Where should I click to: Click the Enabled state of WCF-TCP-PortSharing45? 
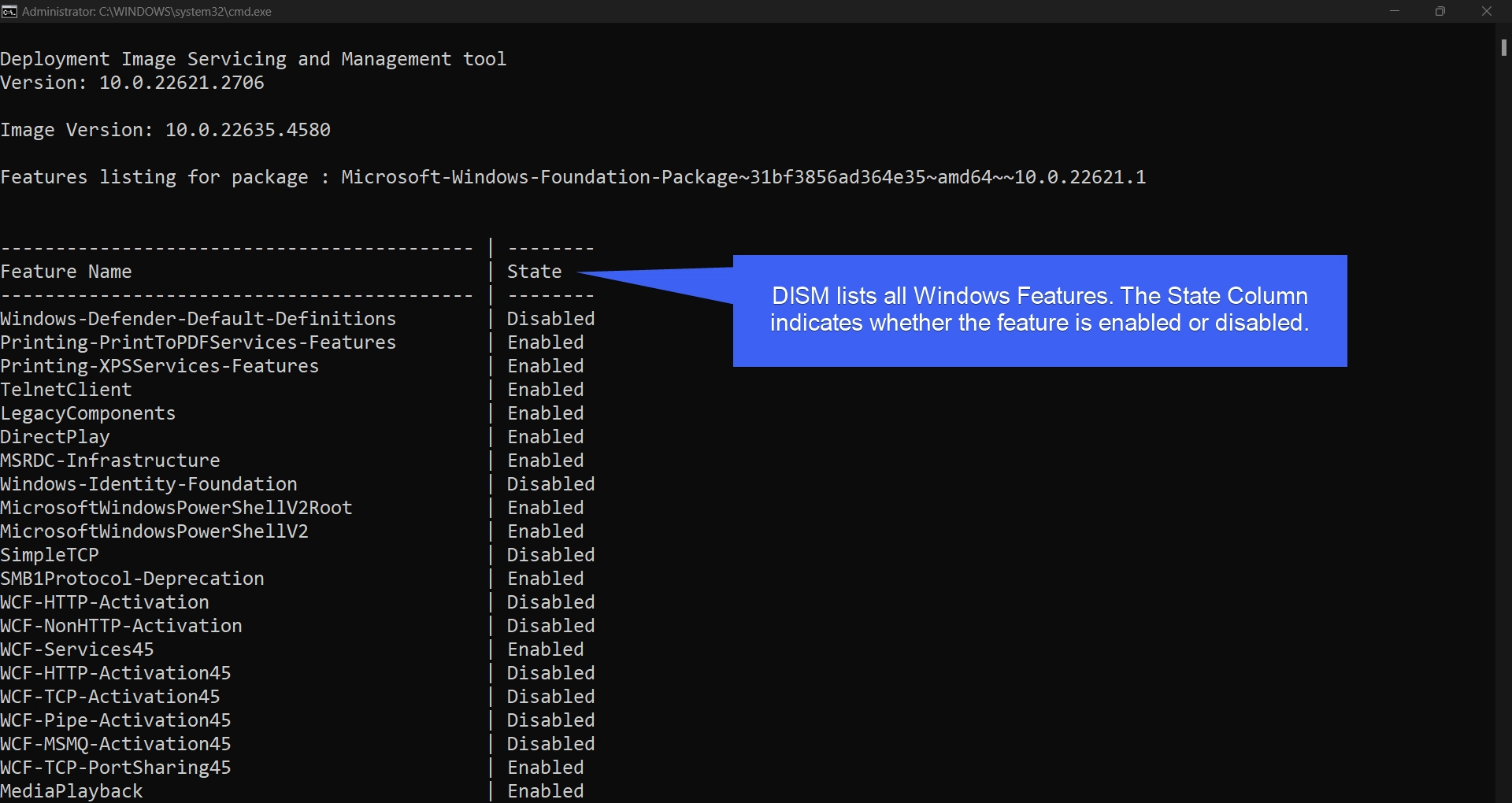point(546,768)
